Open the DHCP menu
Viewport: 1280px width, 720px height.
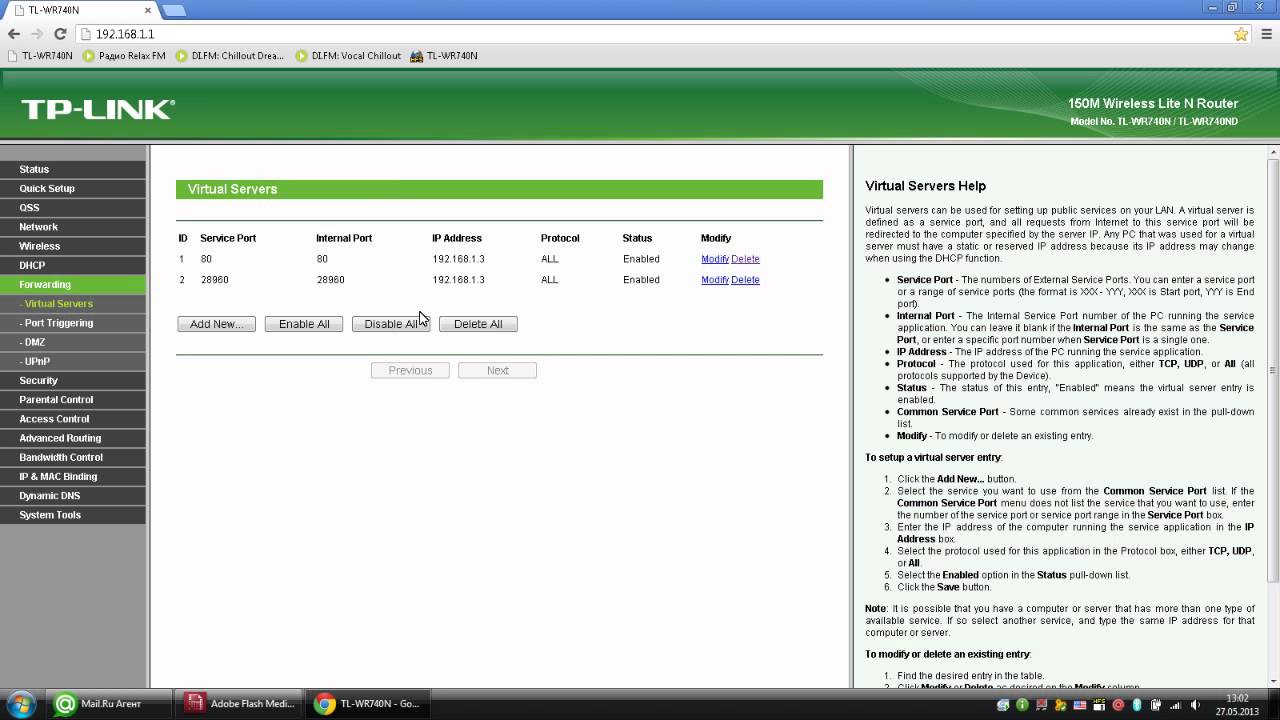72,265
